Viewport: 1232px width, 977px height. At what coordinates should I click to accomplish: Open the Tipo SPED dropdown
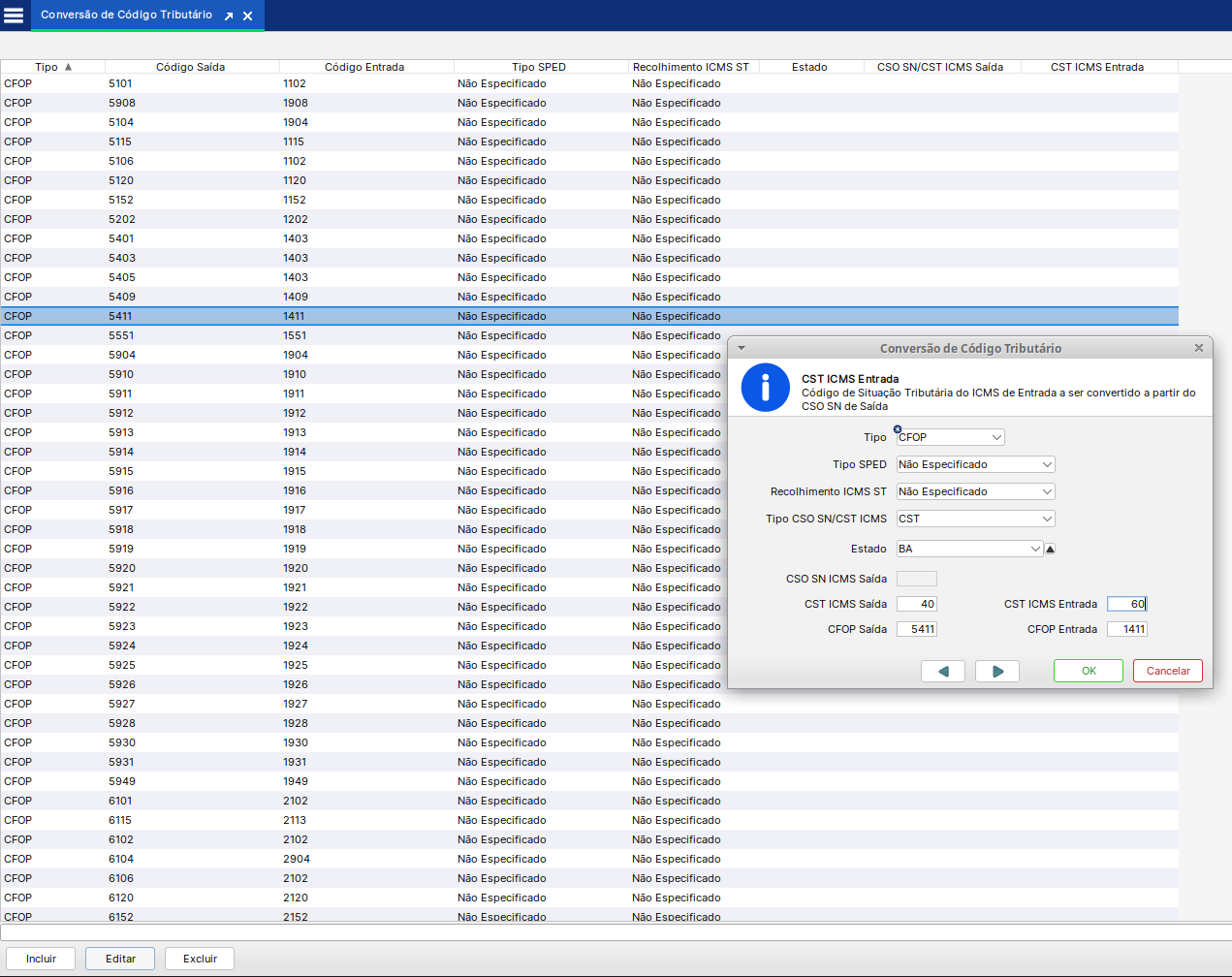pyautogui.click(x=975, y=465)
